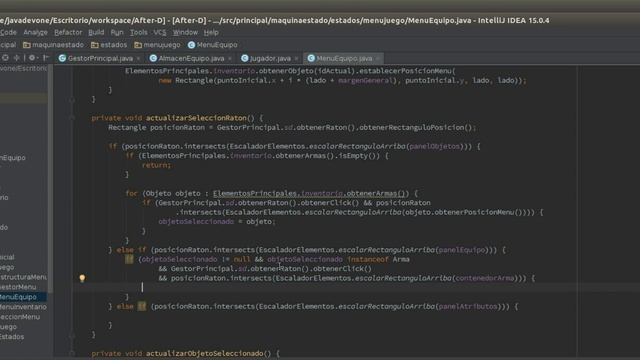
Task: Click the Scroll from Source icon
Action: [x=5, y=58]
